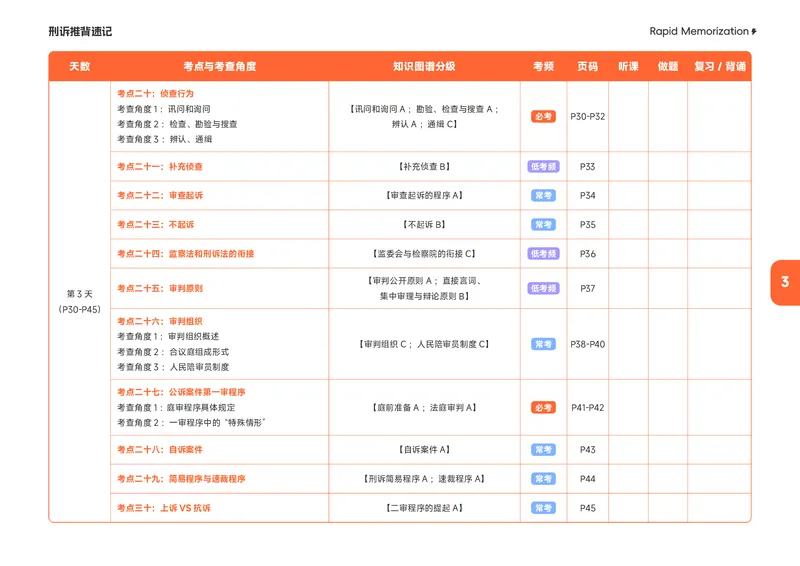The height and width of the screenshot is (566, 800).
Task: Click the lightning icon beside Rapid Memorization
Action: (754, 32)
